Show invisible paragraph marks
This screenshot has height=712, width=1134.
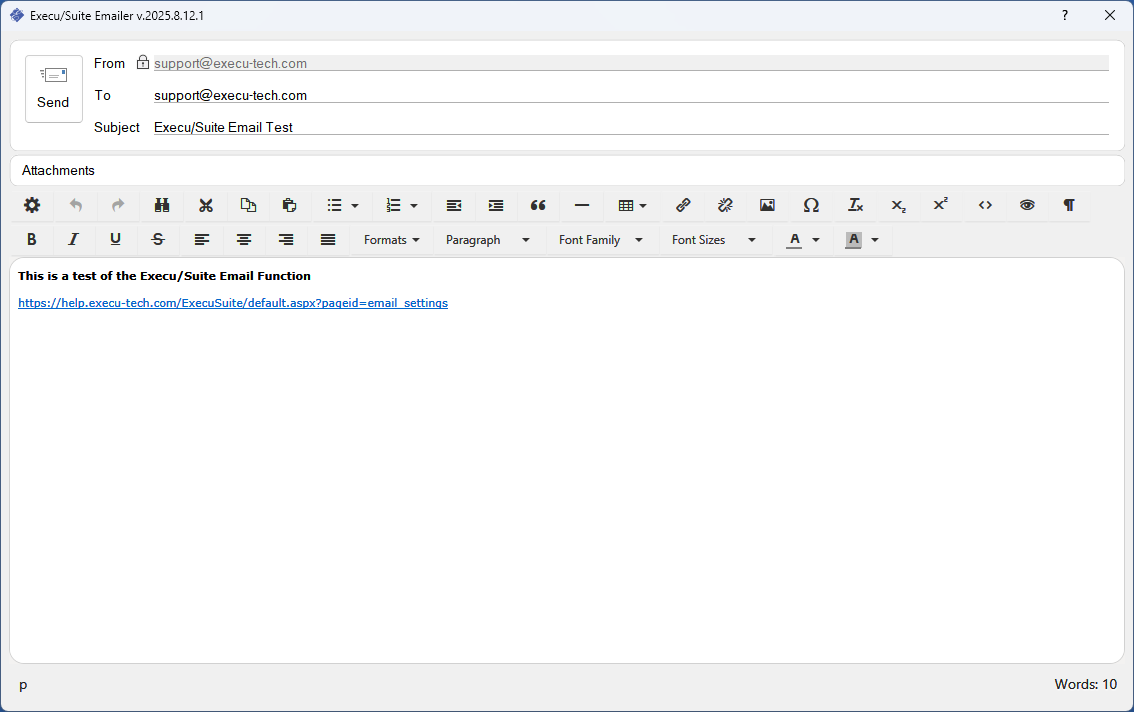coord(1069,205)
